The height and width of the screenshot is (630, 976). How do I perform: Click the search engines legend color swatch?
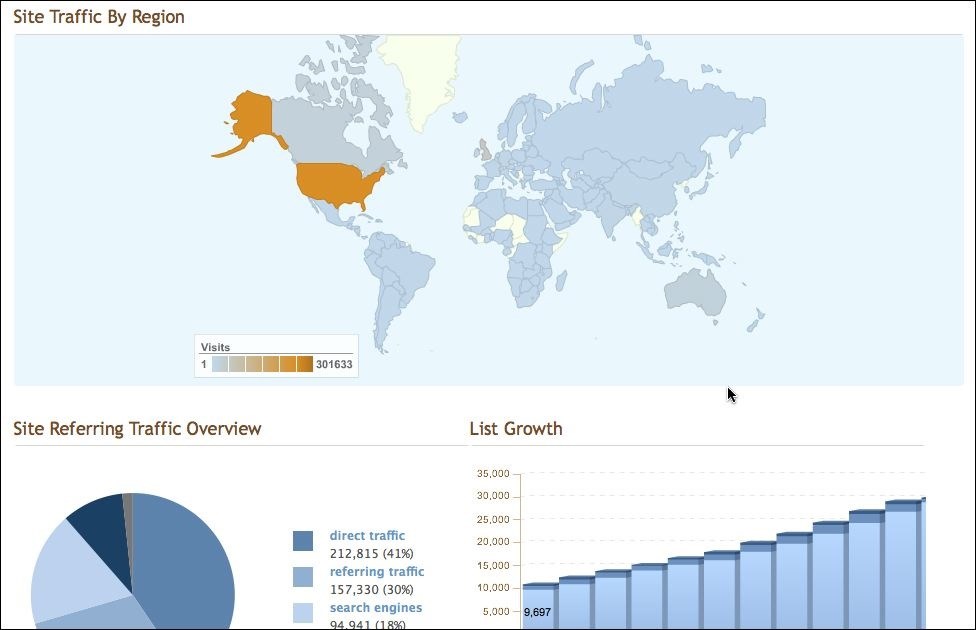[x=303, y=613]
